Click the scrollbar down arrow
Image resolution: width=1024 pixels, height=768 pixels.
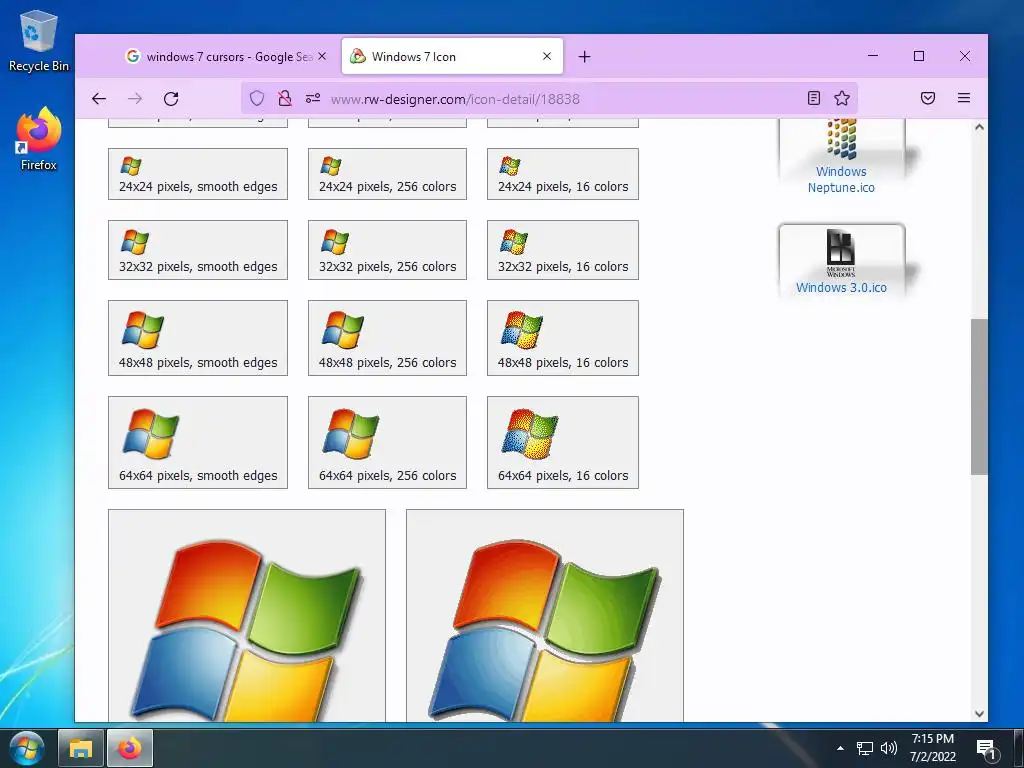pos(979,714)
